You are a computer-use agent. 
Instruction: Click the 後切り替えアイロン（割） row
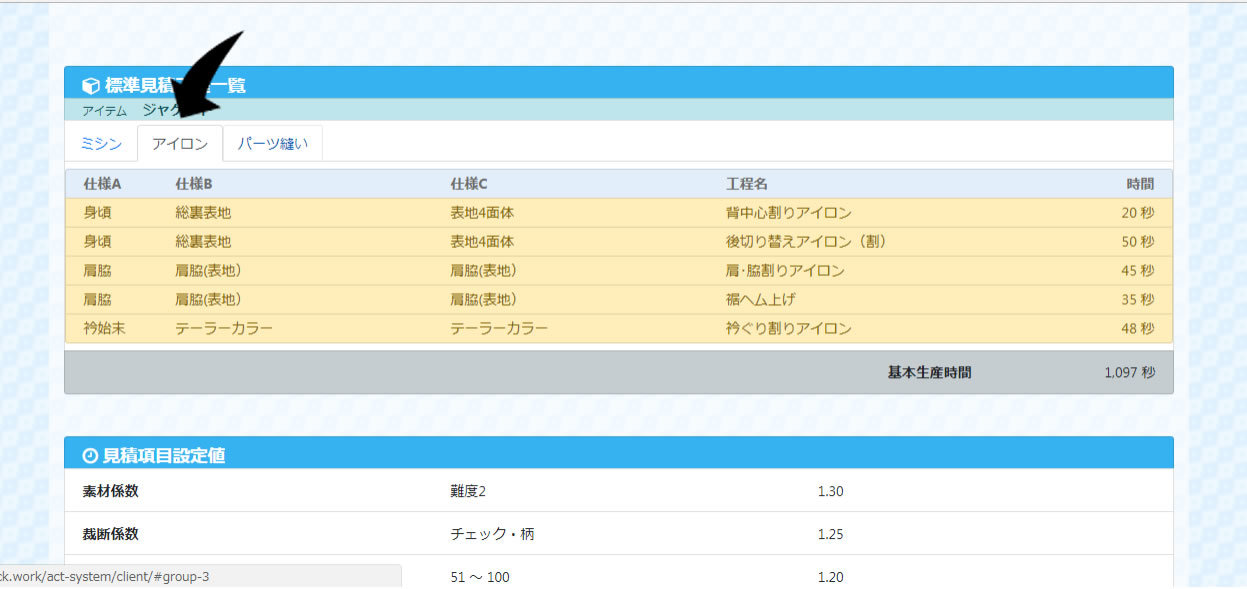point(806,242)
